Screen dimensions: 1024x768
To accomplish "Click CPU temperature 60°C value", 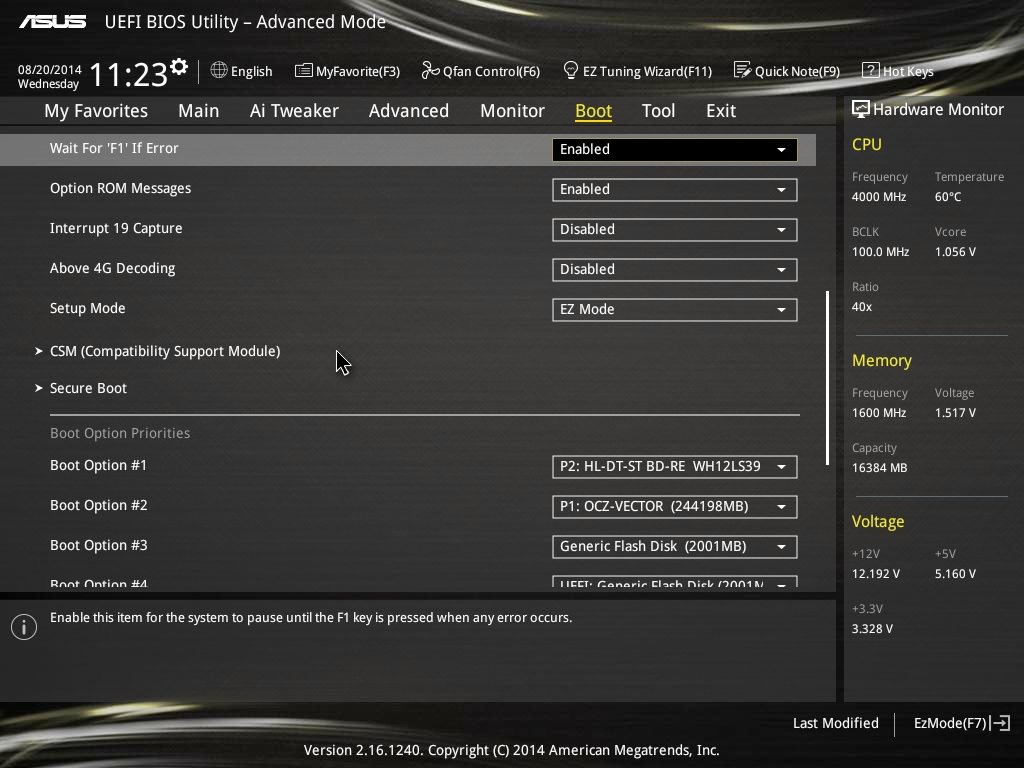I will (x=948, y=197).
